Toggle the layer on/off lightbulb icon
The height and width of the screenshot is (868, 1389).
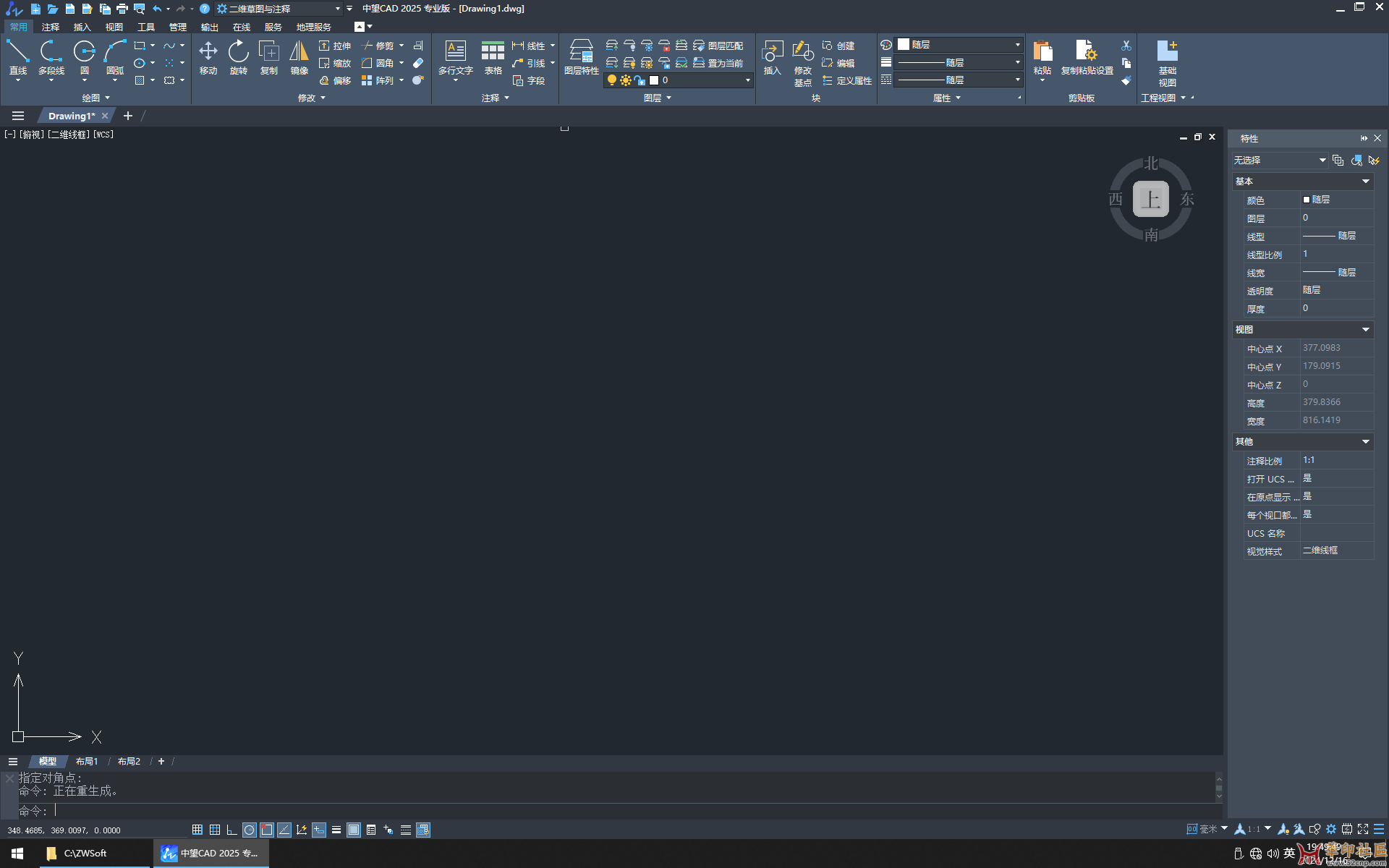(612, 80)
